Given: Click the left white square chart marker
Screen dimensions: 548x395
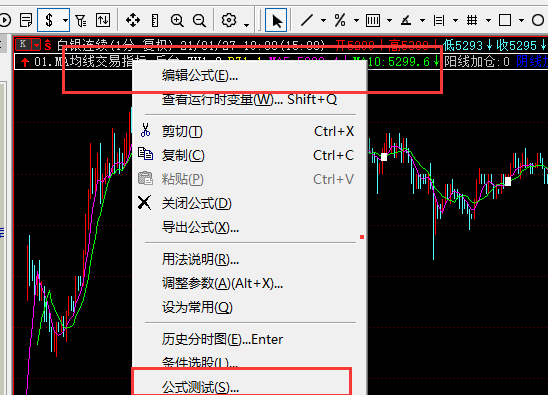Looking at the screenshot, I should (384, 157).
